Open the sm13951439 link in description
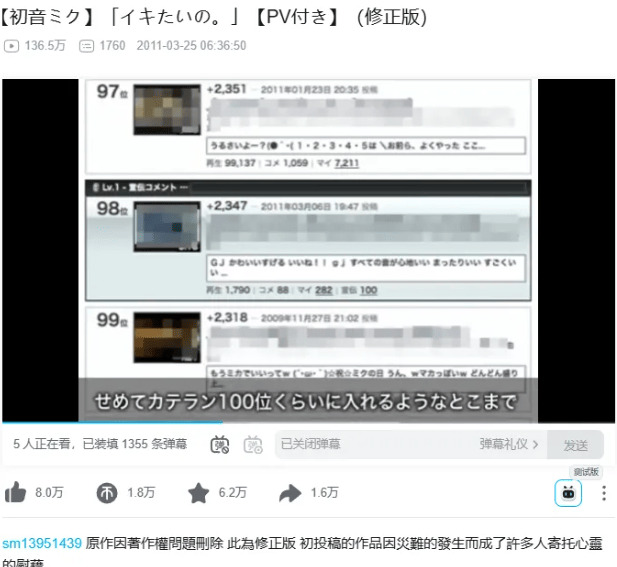The width and height of the screenshot is (617, 567). point(42,543)
